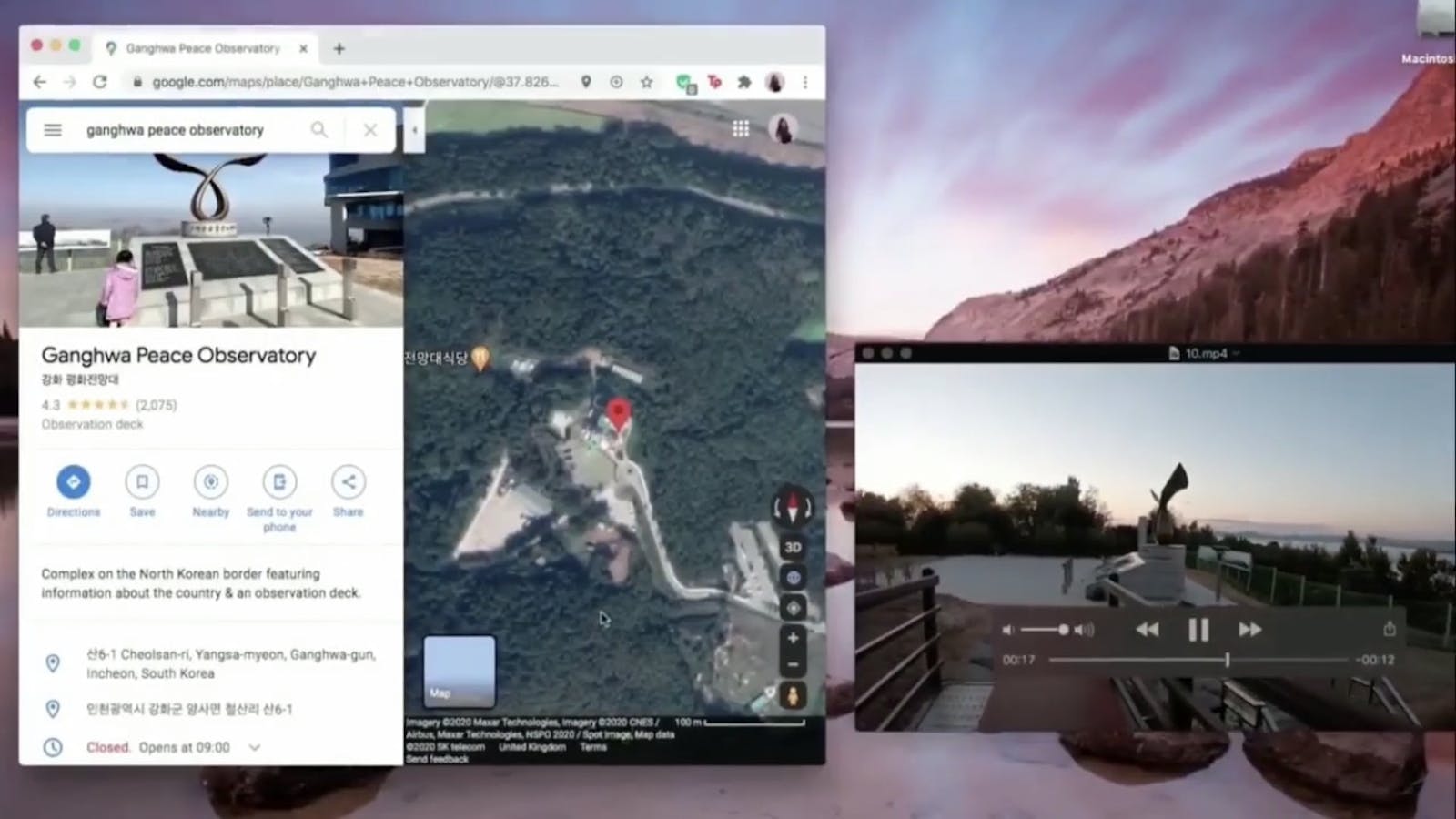Zoom in on the satellite map
The image size is (1456, 819).
point(793,638)
